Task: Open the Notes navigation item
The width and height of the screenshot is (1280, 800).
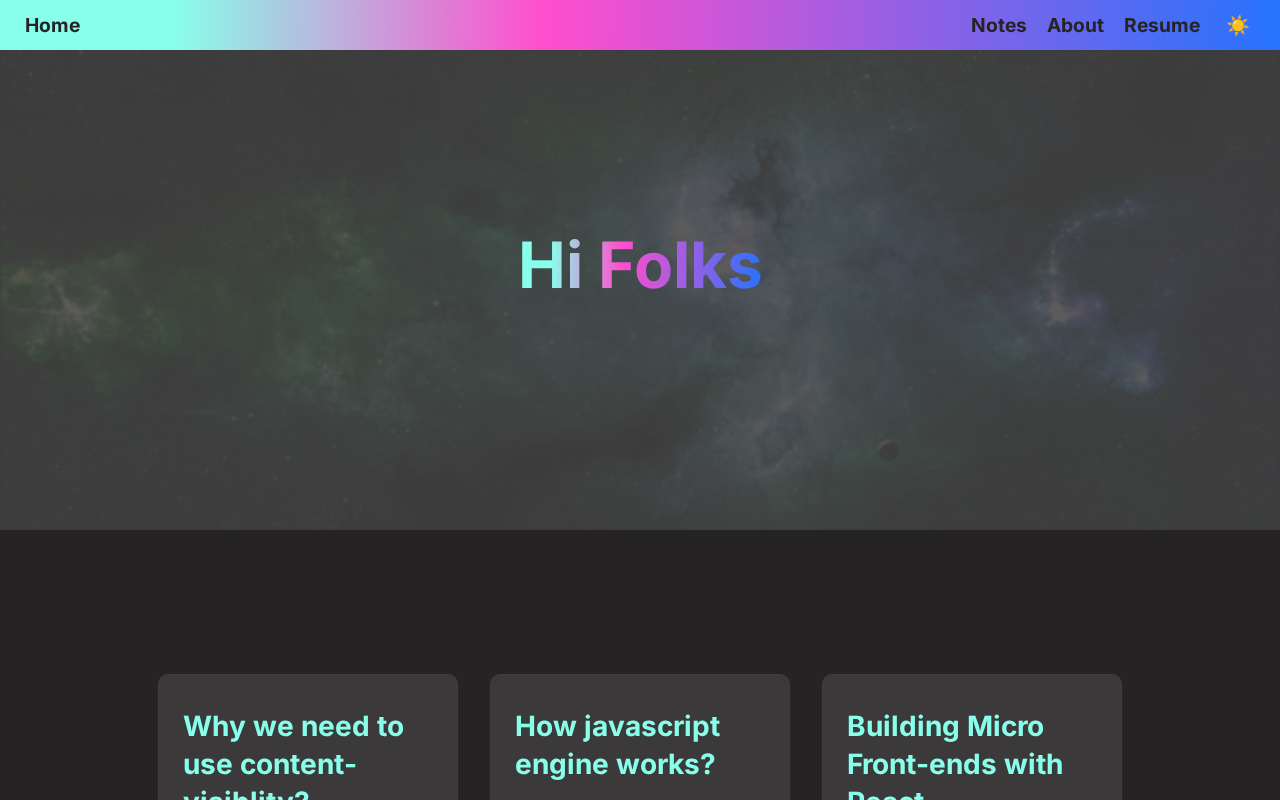Action: click(x=998, y=25)
